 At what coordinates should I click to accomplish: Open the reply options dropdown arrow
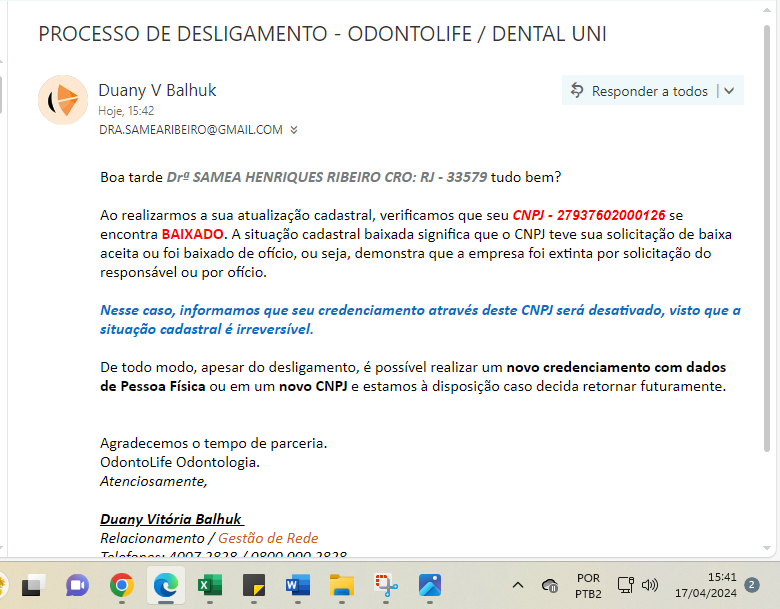(x=729, y=91)
